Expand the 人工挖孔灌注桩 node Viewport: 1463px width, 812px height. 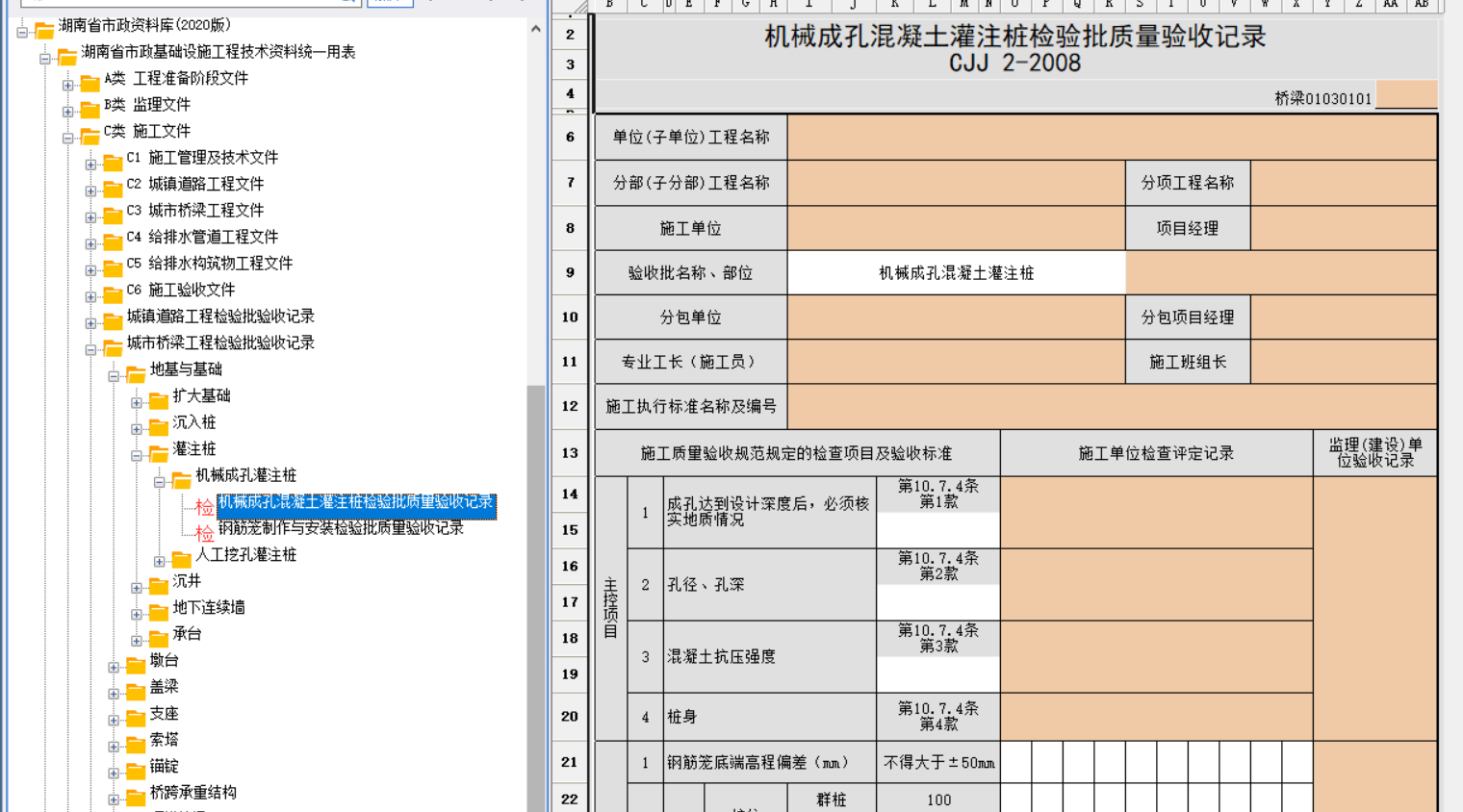pos(160,562)
